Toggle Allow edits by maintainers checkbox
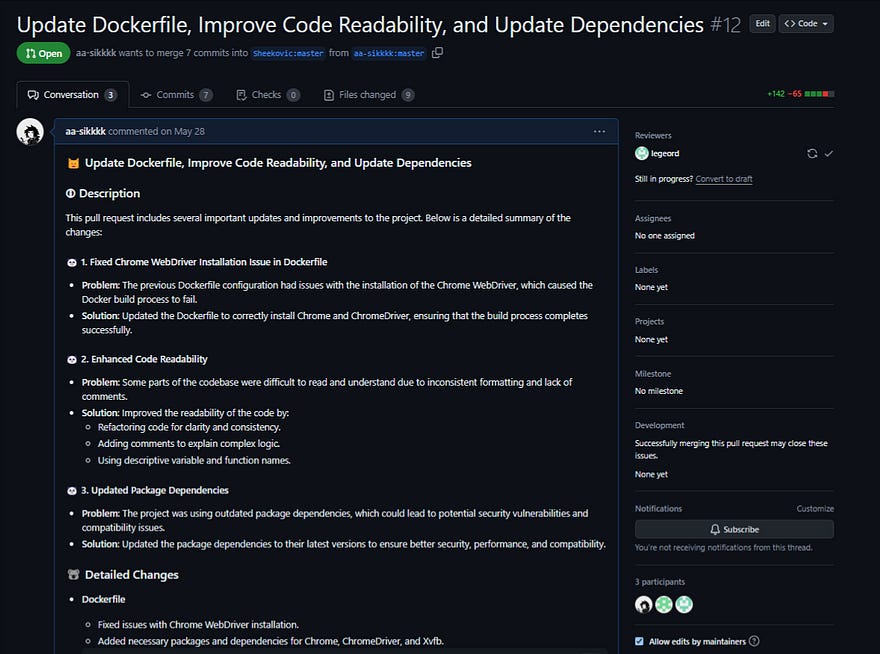Screen dimensions: 880x654 (639, 641)
